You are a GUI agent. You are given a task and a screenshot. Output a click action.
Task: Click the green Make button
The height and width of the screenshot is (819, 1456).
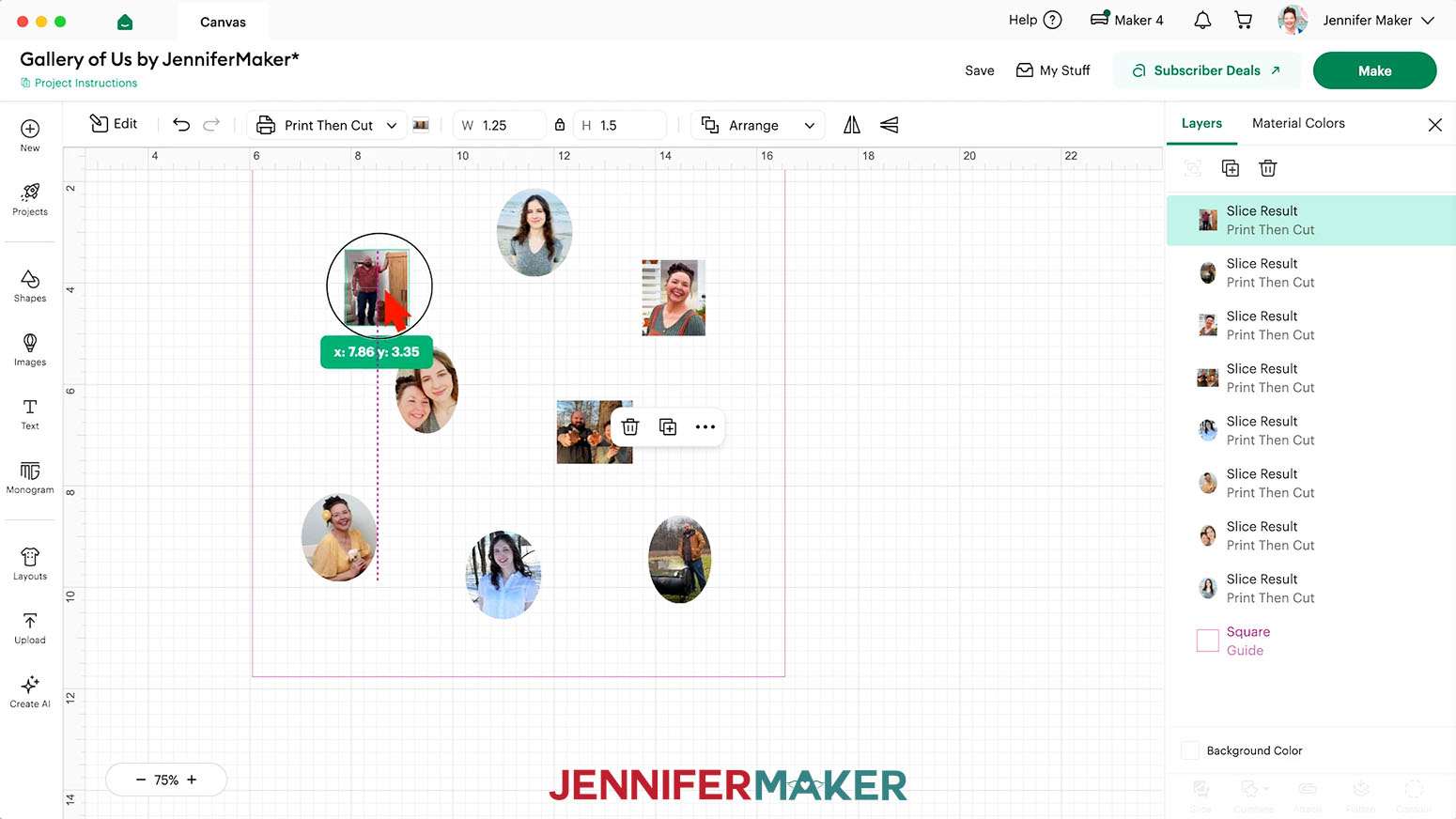1374,70
